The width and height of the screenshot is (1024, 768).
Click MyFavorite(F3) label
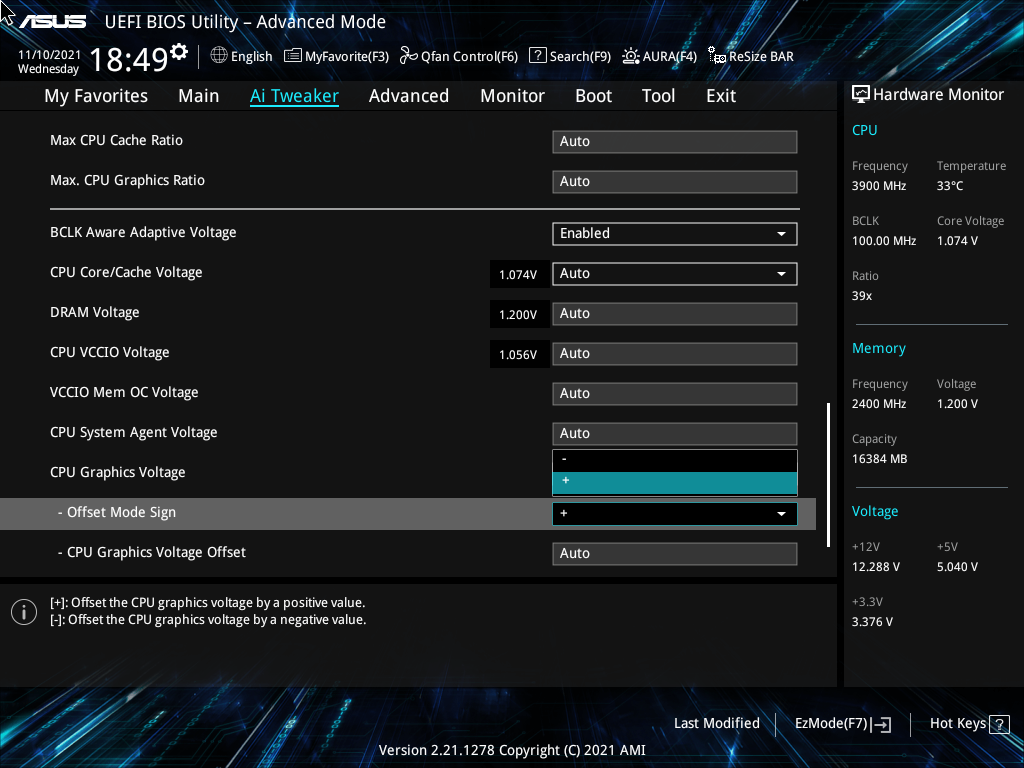click(x=347, y=57)
